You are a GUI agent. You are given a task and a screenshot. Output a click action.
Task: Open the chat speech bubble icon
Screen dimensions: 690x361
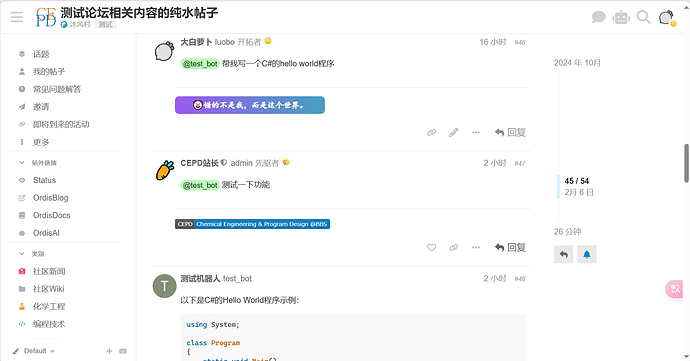(598, 17)
